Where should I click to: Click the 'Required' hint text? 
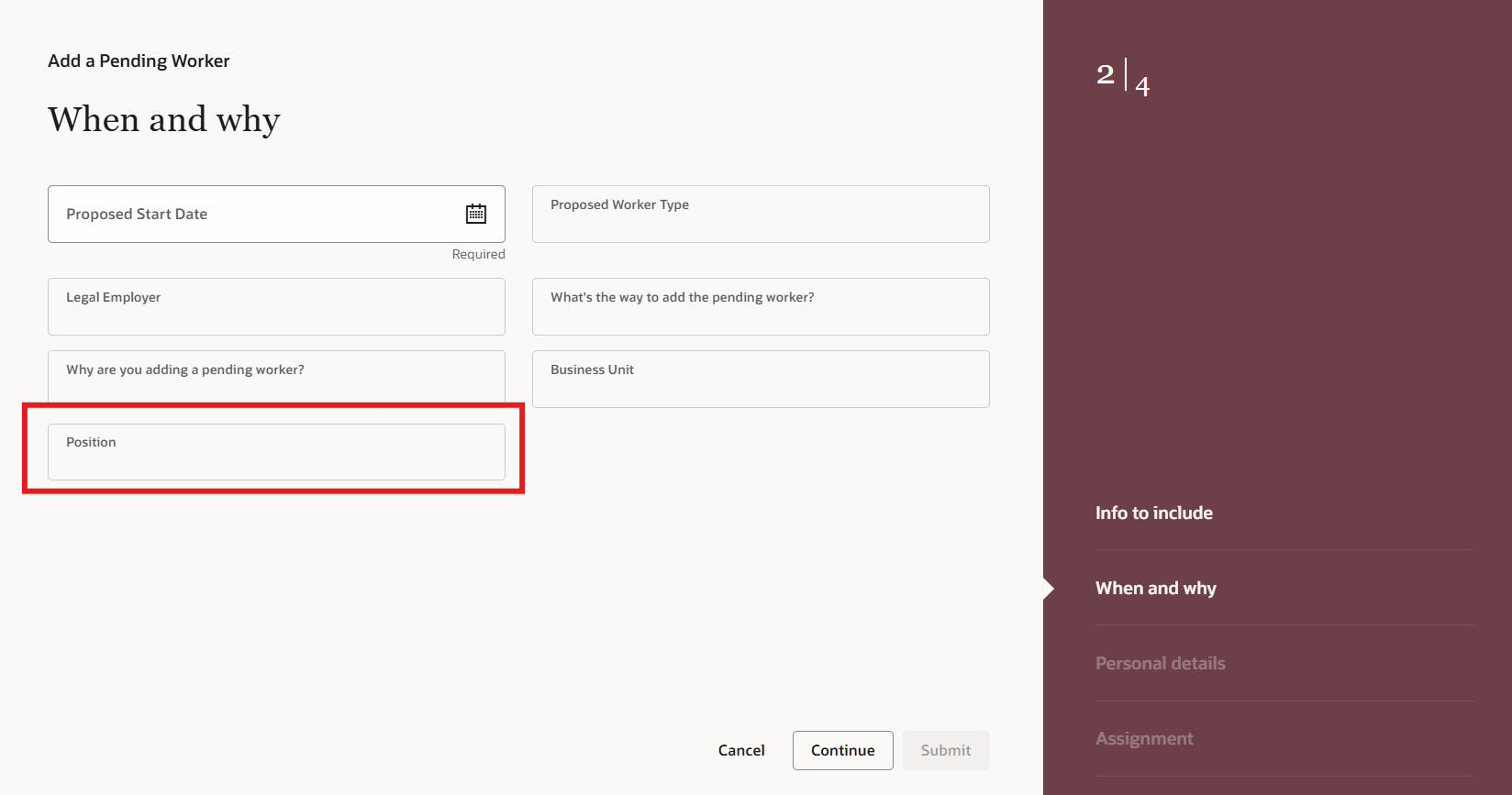pyautogui.click(x=478, y=254)
